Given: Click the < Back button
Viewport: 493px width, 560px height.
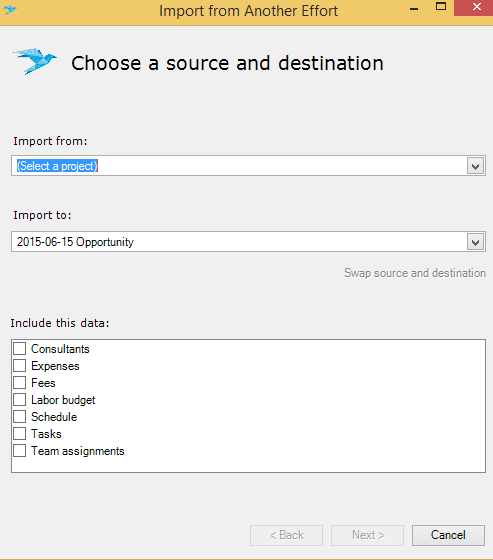Looking at the screenshot, I should coord(287,535).
